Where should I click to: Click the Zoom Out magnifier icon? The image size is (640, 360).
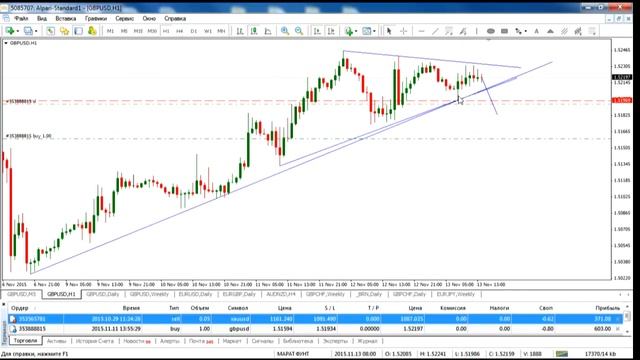point(299,31)
